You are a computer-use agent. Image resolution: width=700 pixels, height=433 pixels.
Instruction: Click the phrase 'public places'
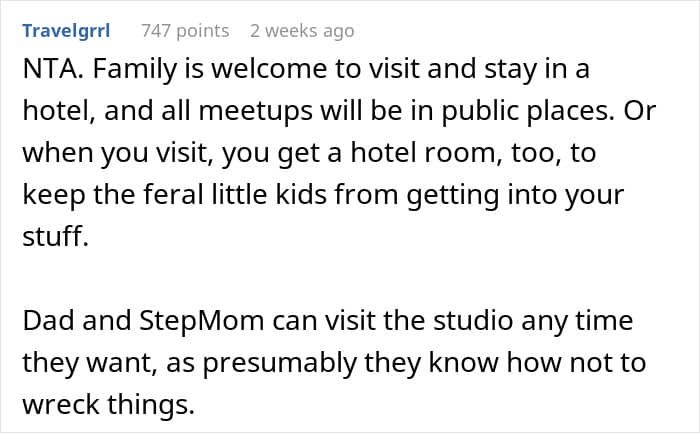(x=528, y=112)
